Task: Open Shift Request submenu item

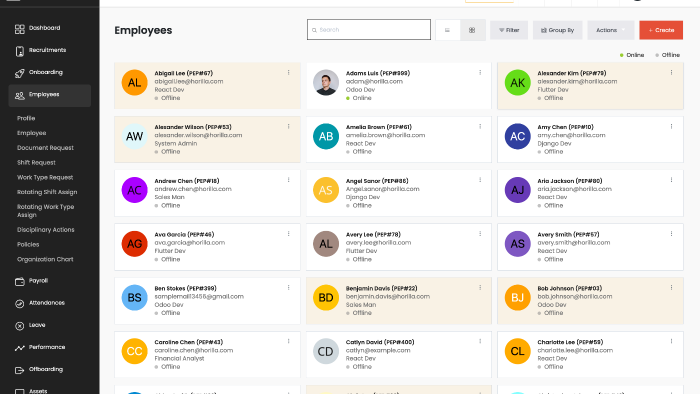Action: [36, 162]
